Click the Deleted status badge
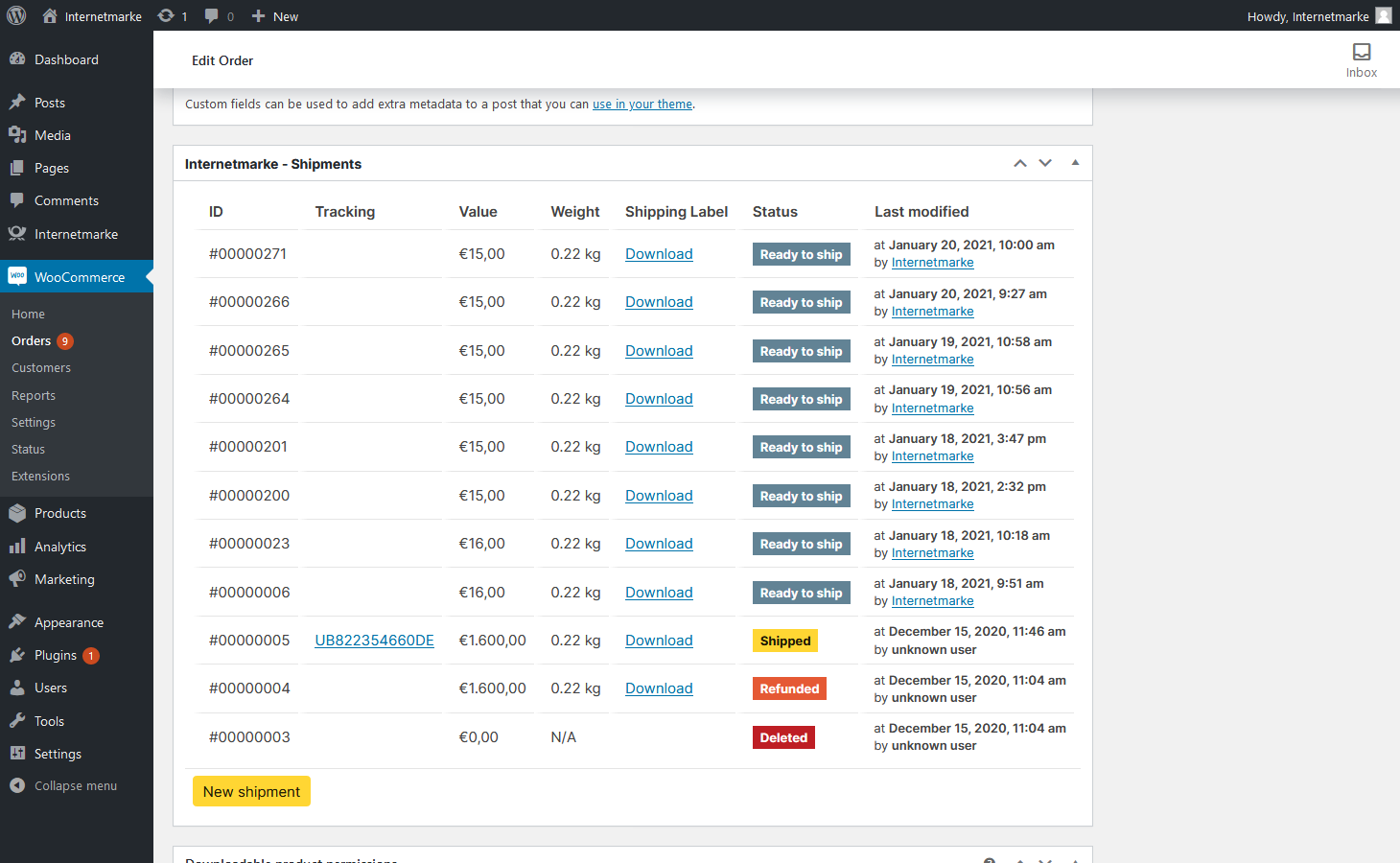 click(x=783, y=737)
